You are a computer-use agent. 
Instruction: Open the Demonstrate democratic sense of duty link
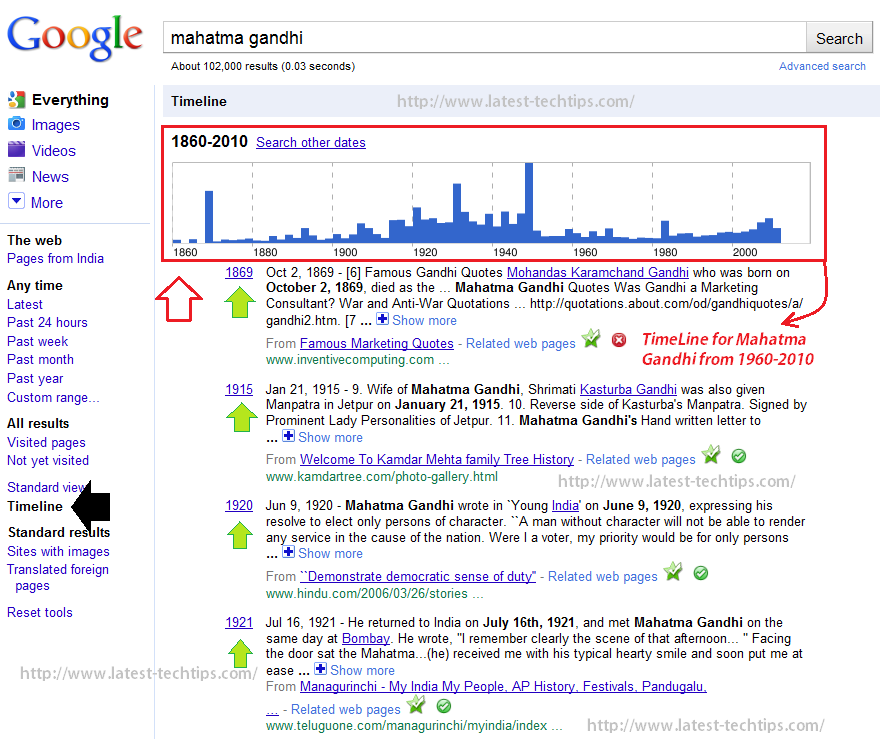click(x=418, y=576)
